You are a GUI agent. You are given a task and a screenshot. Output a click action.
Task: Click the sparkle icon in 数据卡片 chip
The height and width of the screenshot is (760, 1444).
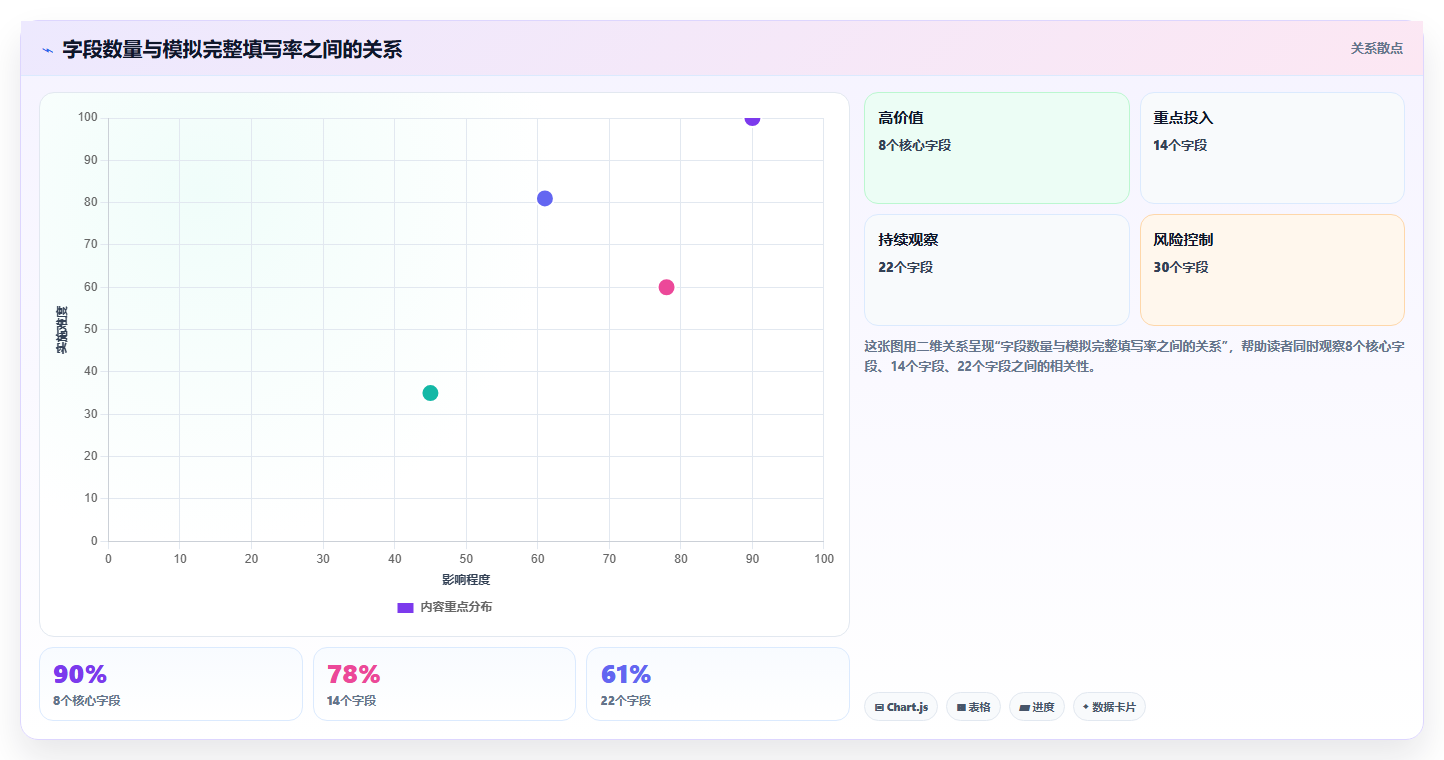click(x=1085, y=706)
